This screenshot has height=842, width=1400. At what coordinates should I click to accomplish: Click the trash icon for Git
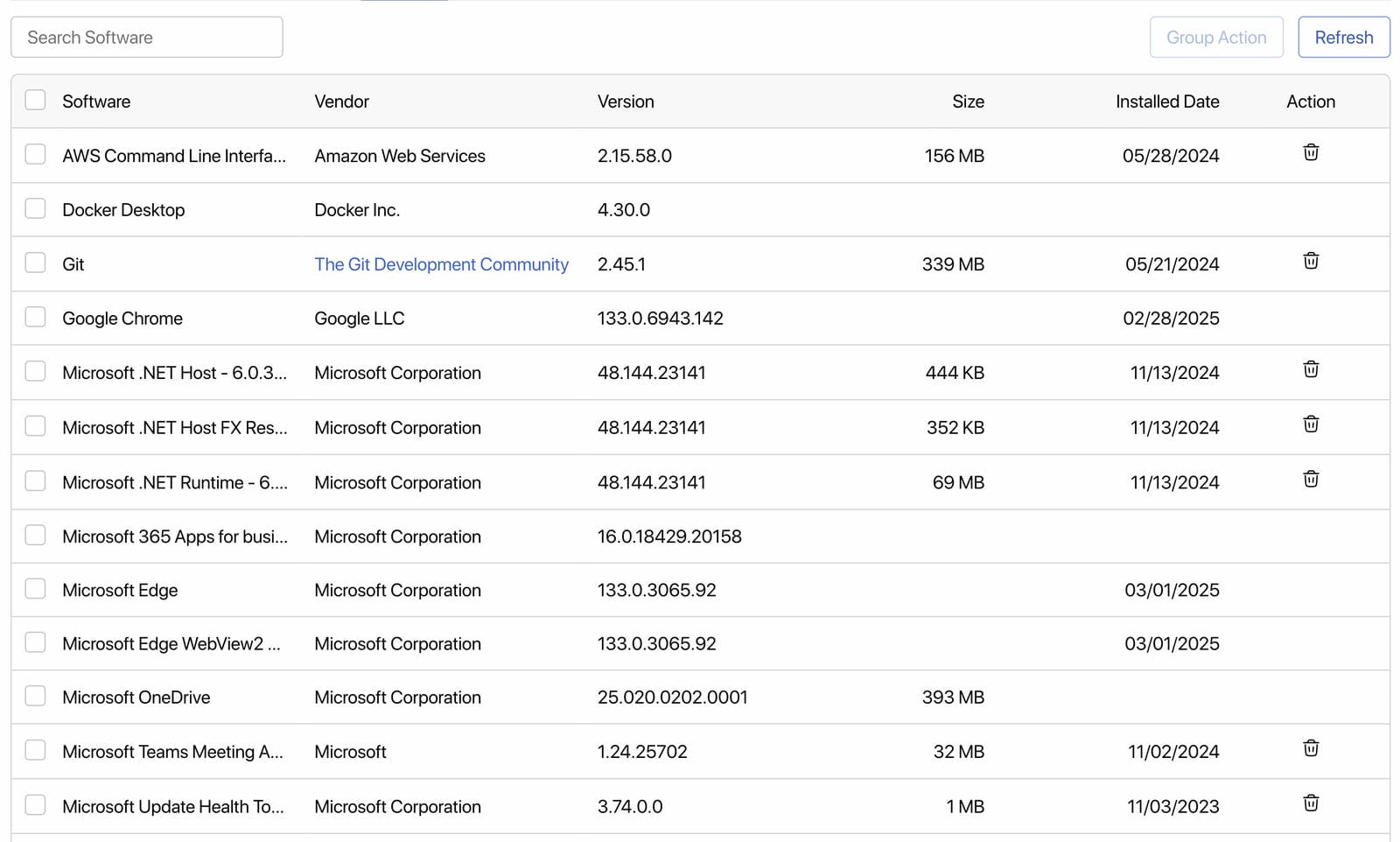click(1310, 262)
